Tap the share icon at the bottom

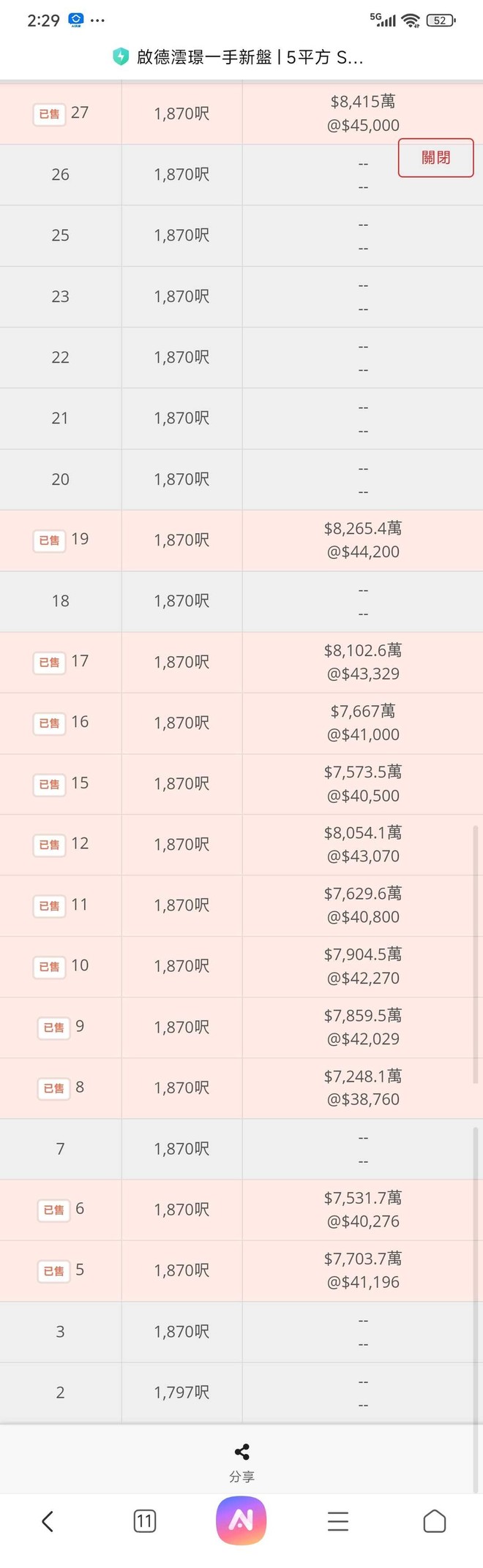241,1452
